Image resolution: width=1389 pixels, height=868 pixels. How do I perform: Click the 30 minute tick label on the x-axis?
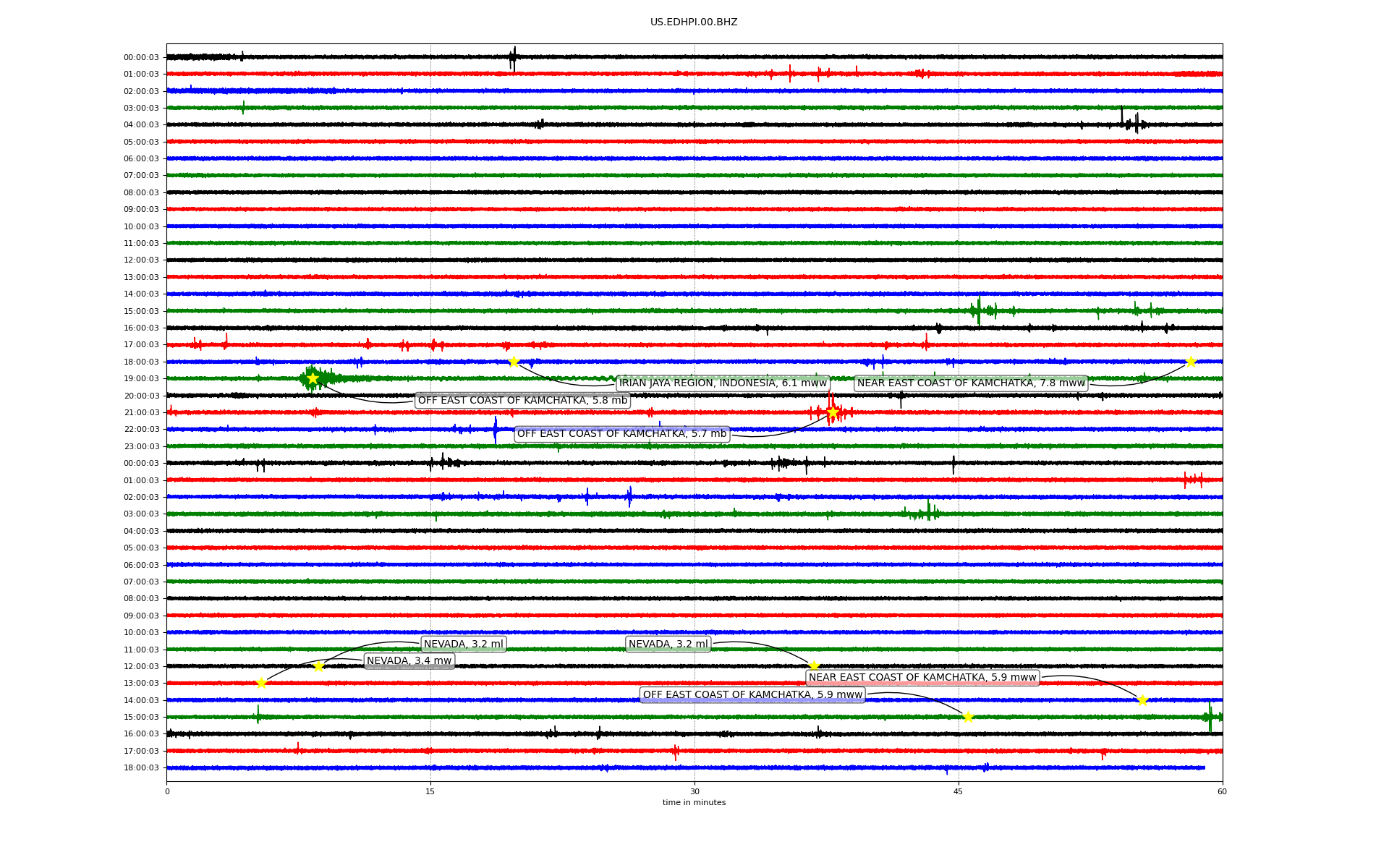click(694, 791)
